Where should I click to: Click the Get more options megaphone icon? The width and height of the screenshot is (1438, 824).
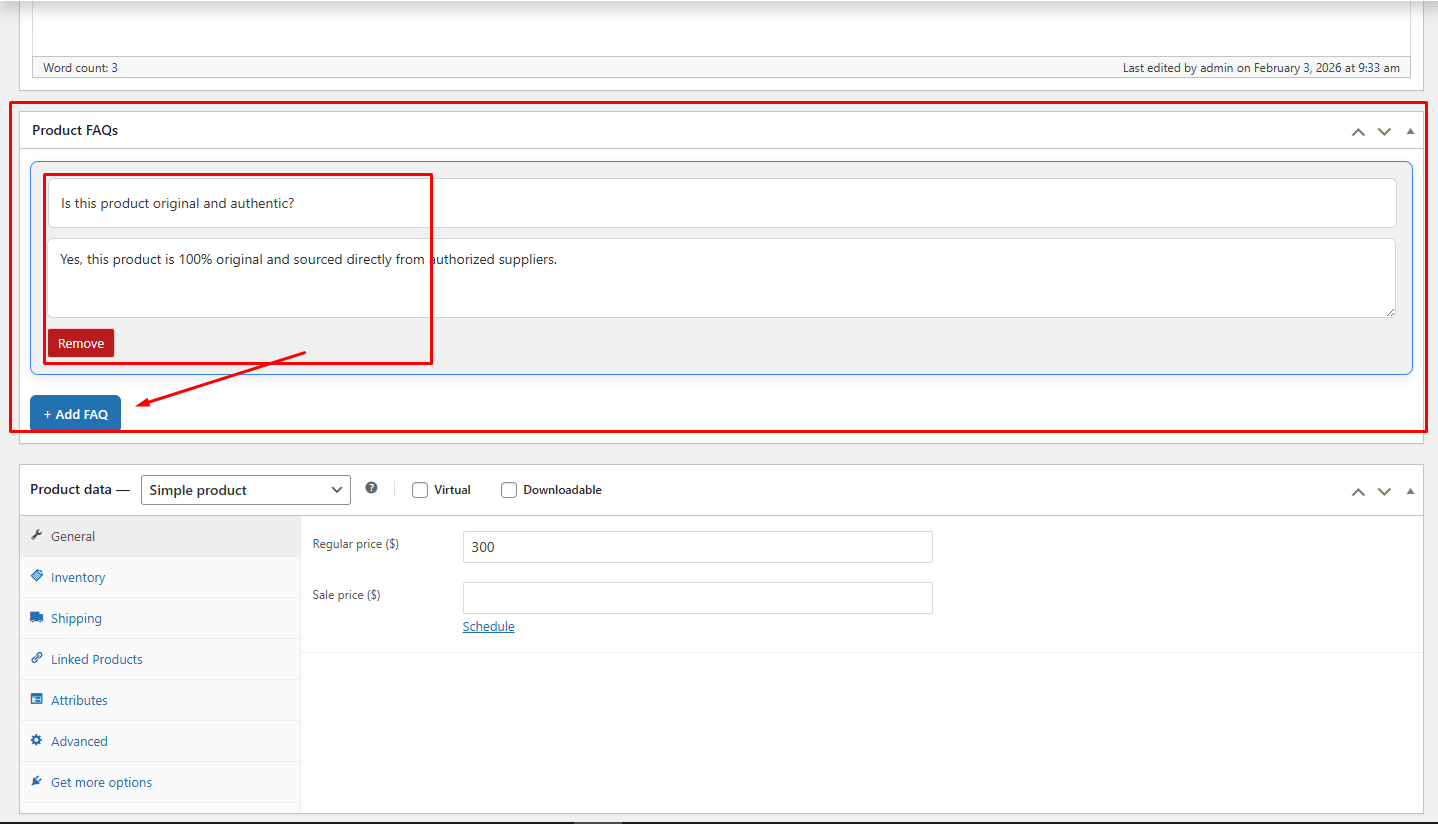click(36, 781)
